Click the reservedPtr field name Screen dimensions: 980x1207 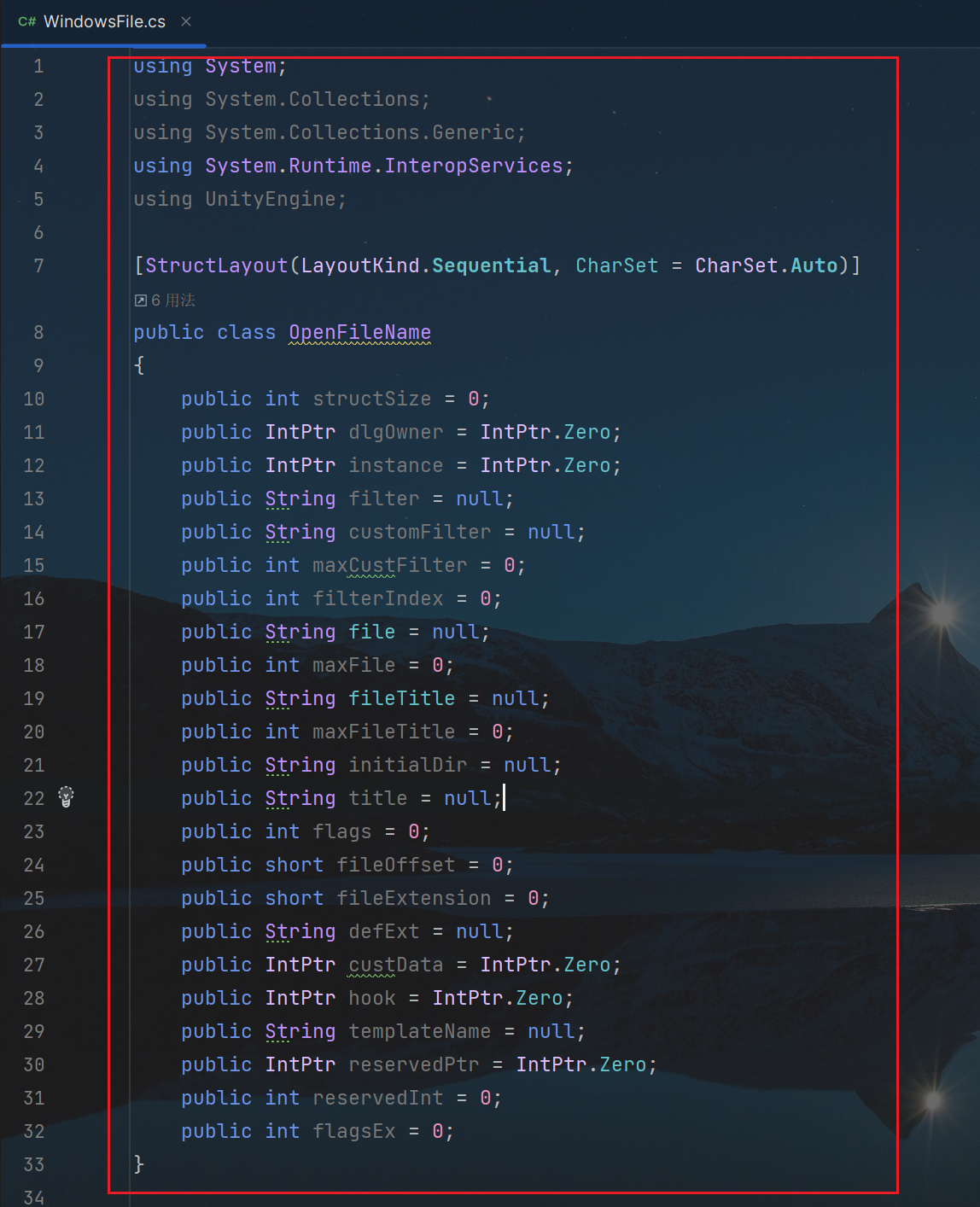(414, 1064)
